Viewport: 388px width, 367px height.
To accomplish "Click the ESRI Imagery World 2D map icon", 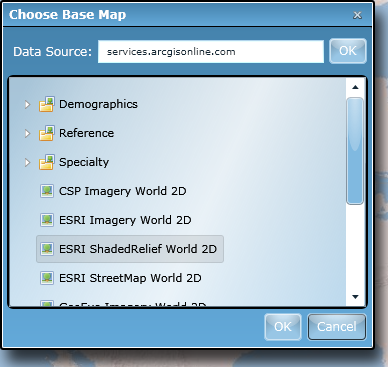I will [x=47, y=220].
